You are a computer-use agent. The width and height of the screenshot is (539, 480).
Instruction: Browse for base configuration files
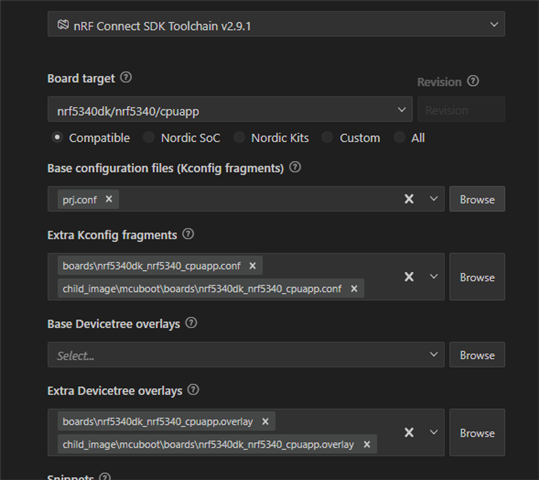point(477,199)
